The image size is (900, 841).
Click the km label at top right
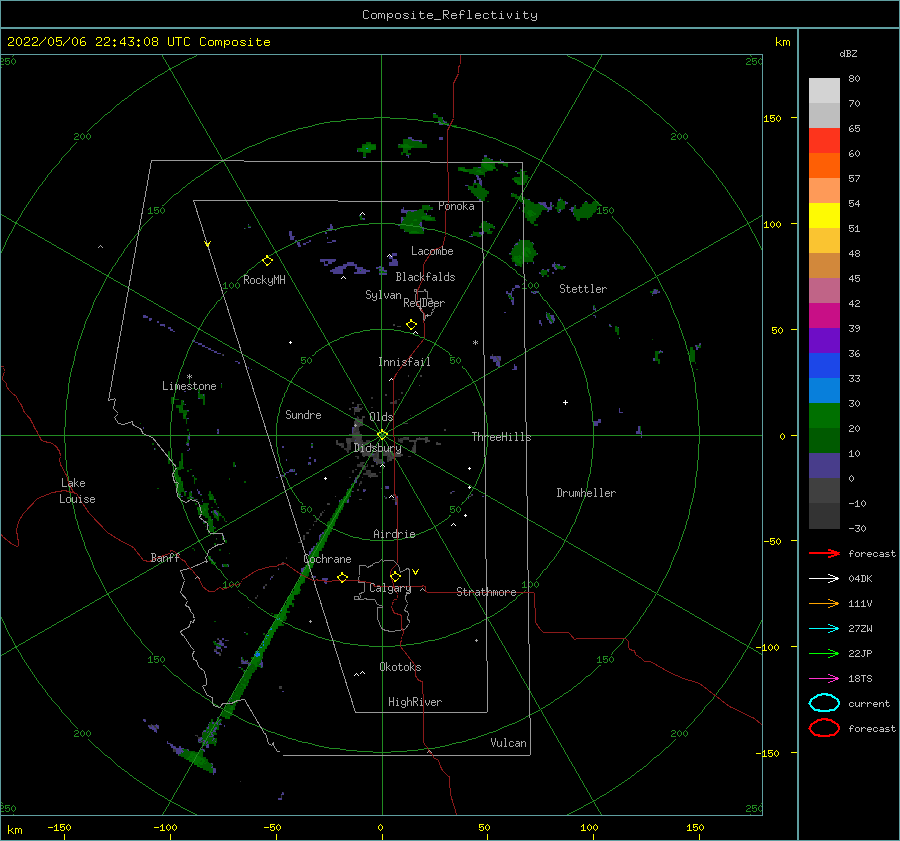tap(782, 42)
